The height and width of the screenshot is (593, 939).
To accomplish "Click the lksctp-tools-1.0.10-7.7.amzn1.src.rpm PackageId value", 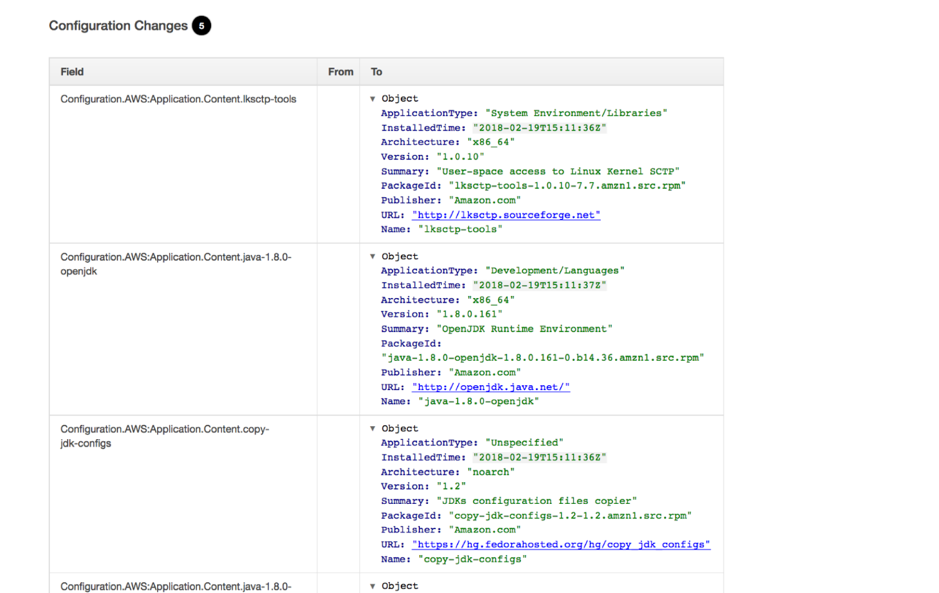I will 567,186.
